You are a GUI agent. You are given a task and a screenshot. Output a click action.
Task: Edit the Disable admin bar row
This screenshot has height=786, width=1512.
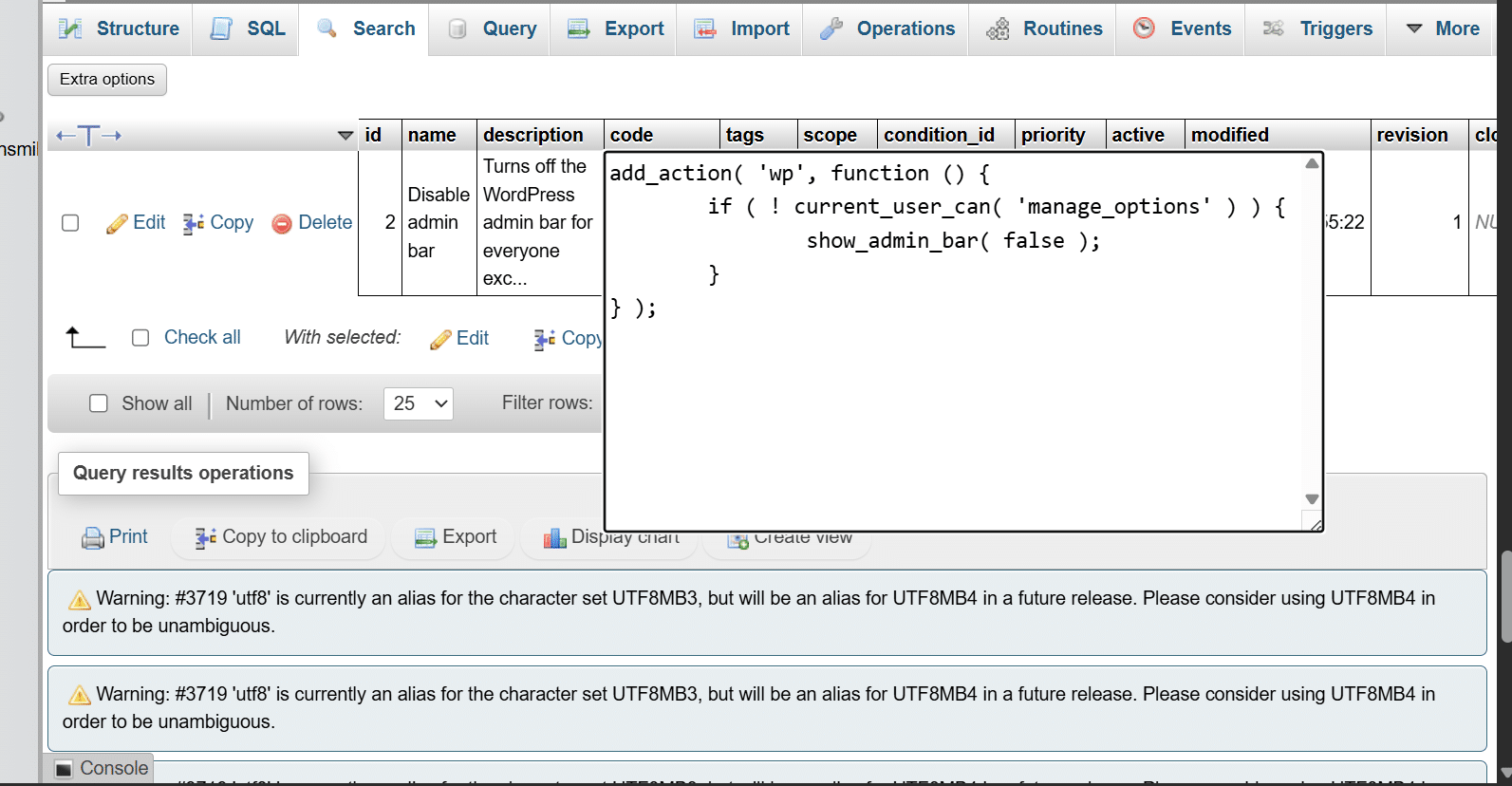[136, 223]
